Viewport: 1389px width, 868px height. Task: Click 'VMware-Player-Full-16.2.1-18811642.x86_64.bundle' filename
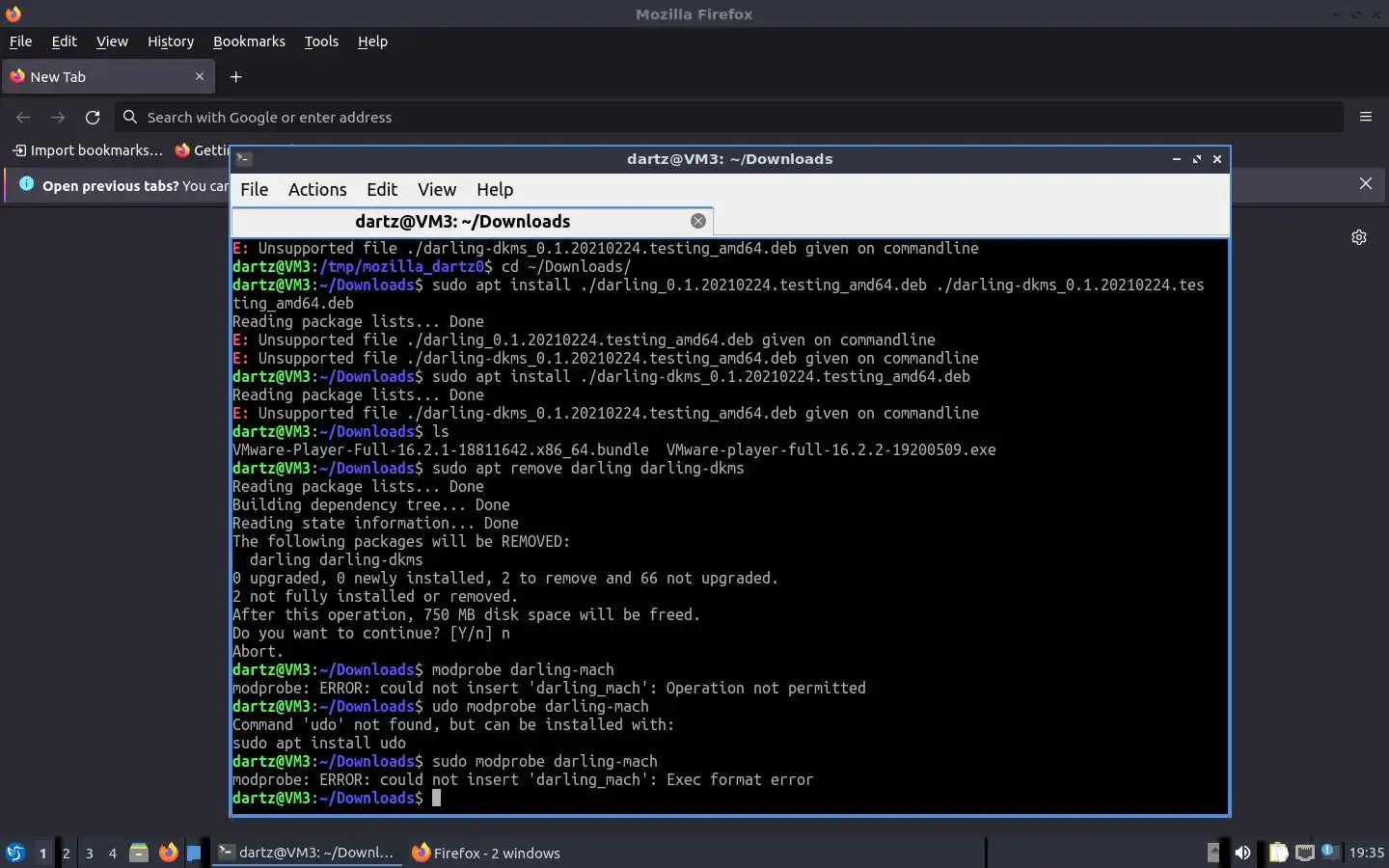441,449
